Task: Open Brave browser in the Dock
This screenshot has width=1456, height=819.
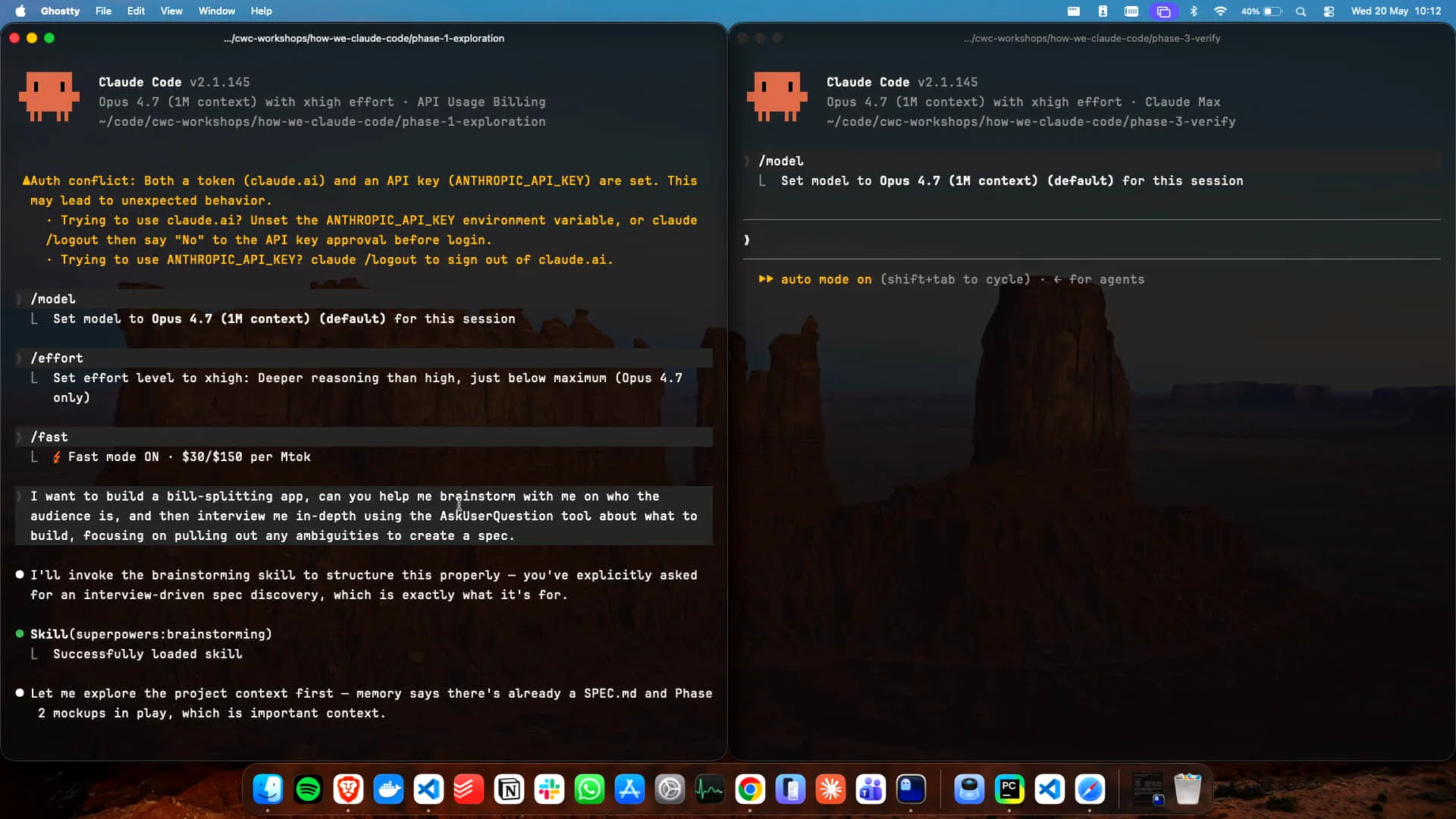Action: (x=348, y=789)
